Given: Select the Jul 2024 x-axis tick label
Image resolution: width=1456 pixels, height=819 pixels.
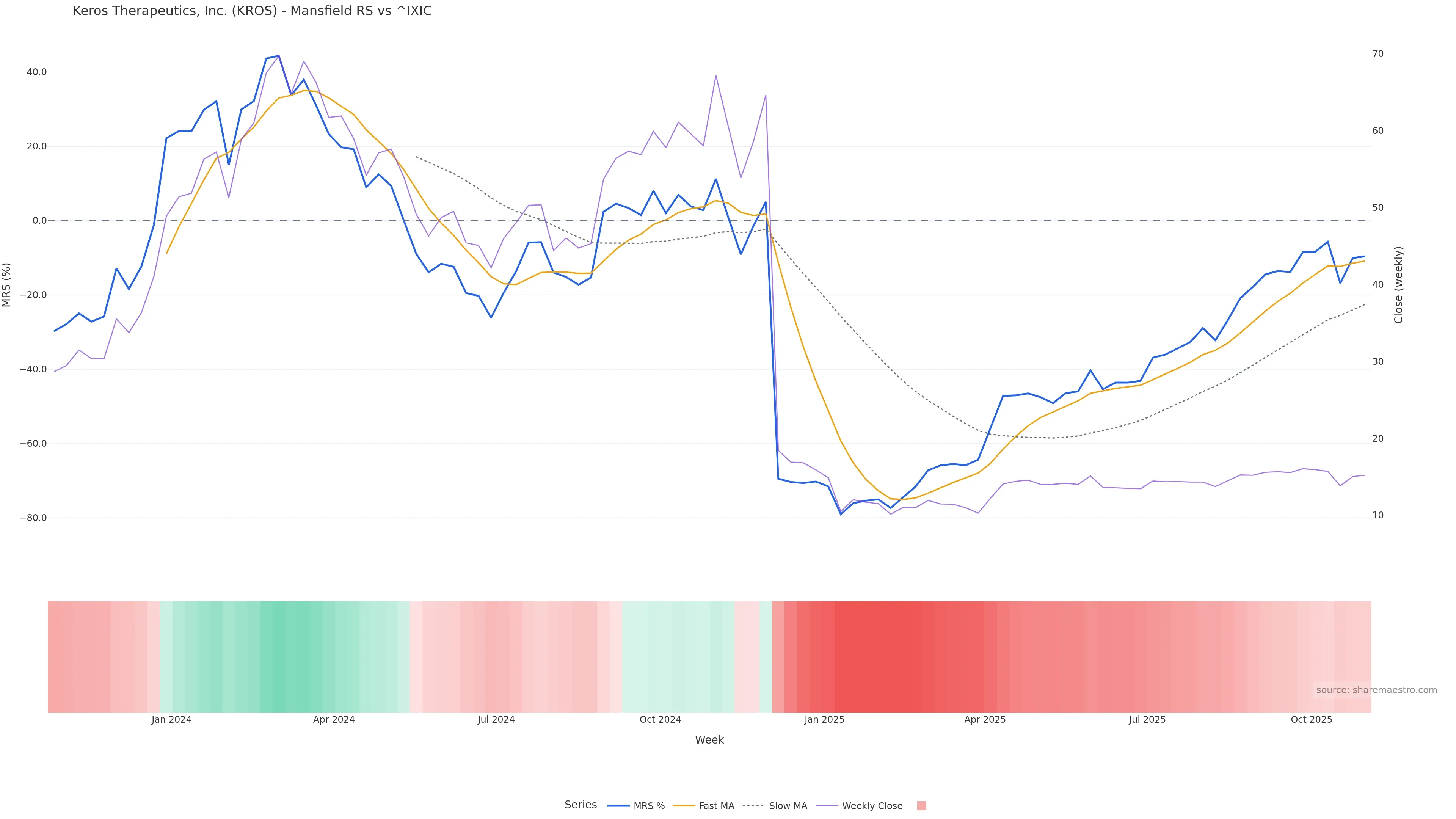Looking at the screenshot, I should [x=496, y=720].
